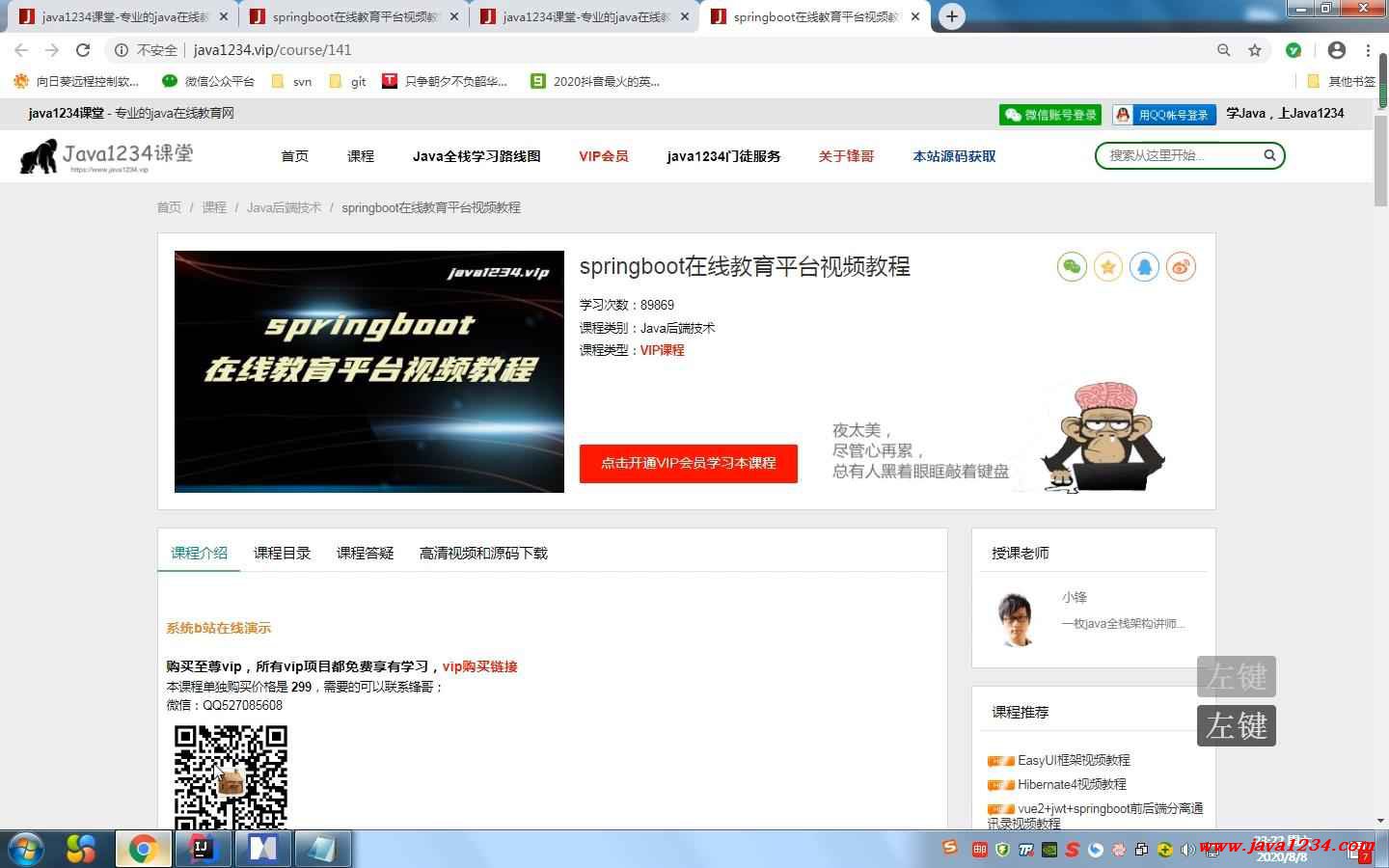This screenshot has width=1389, height=868.
Task: Open the Chrome profile avatar icon
Action: coord(1336,50)
